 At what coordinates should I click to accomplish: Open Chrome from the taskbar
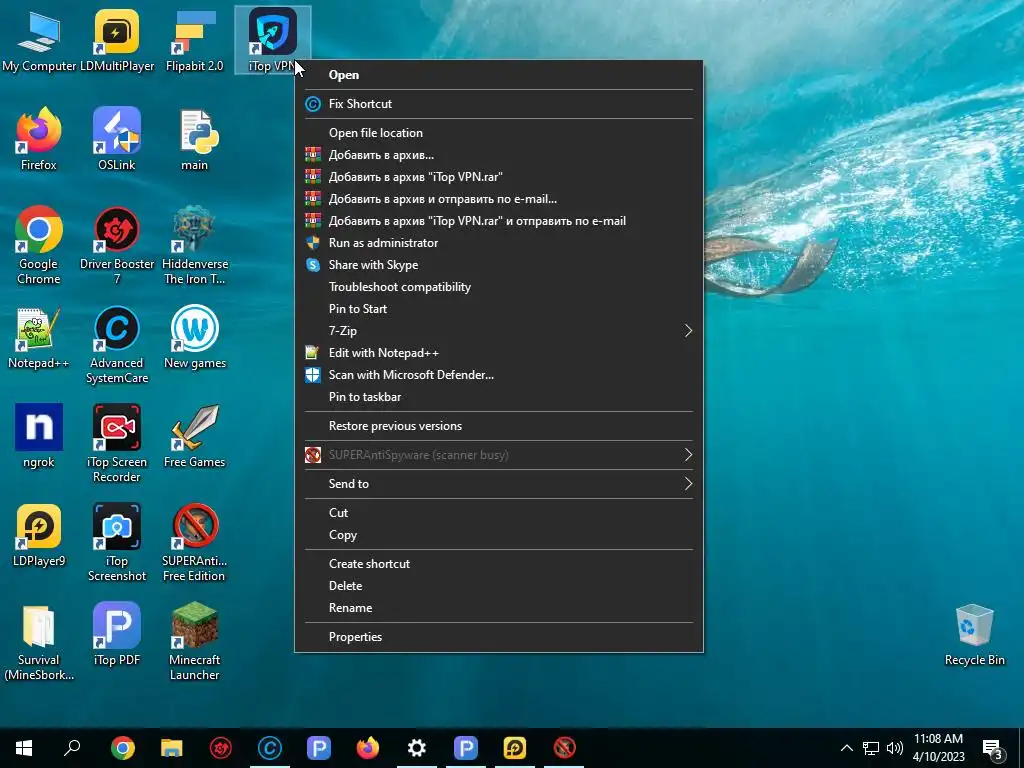[x=123, y=748]
